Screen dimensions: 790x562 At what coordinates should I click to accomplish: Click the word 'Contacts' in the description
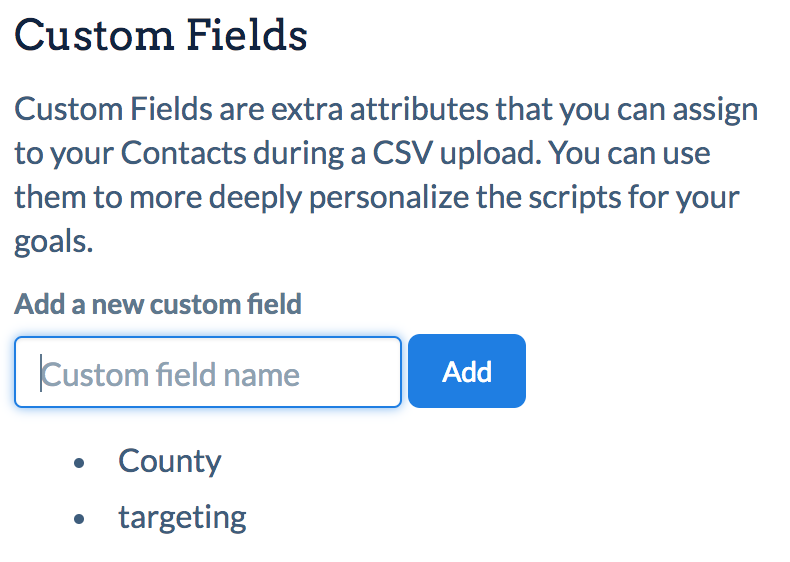[x=183, y=153]
